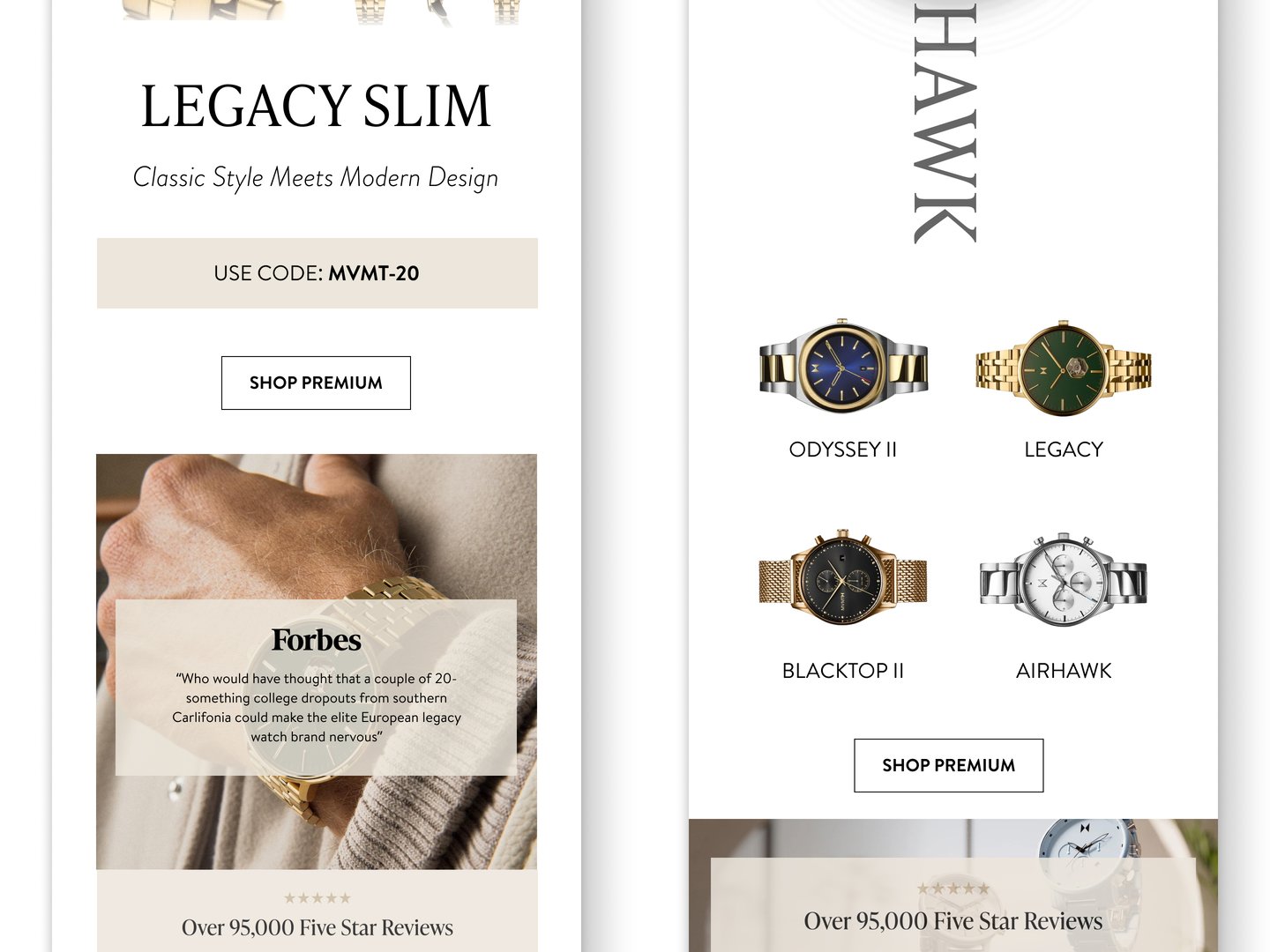Click the LEGACY SLIM heading
This screenshot has height=952, width=1270.
click(316, 106)
